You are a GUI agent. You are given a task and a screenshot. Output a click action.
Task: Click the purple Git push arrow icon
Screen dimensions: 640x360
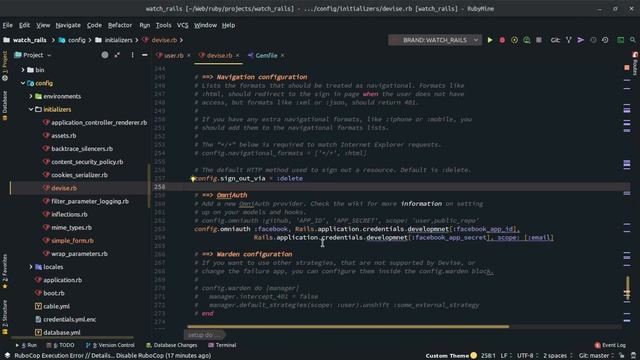pyautogui.click(x=580, y=40)
